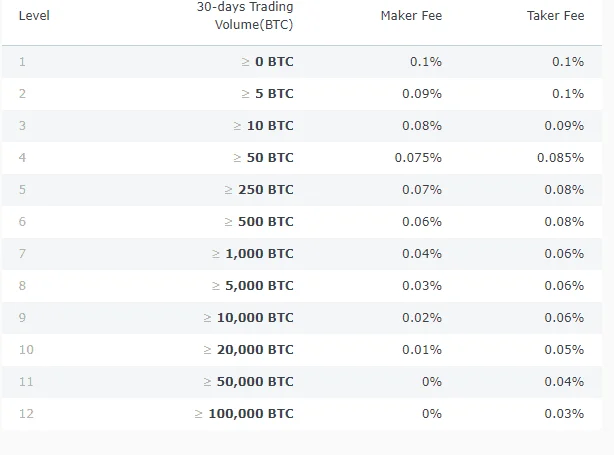The width and height of the screenshot is (614, 455).
Task: Click the ≥ 5 BTC volume cell
Action: [267, 94]
